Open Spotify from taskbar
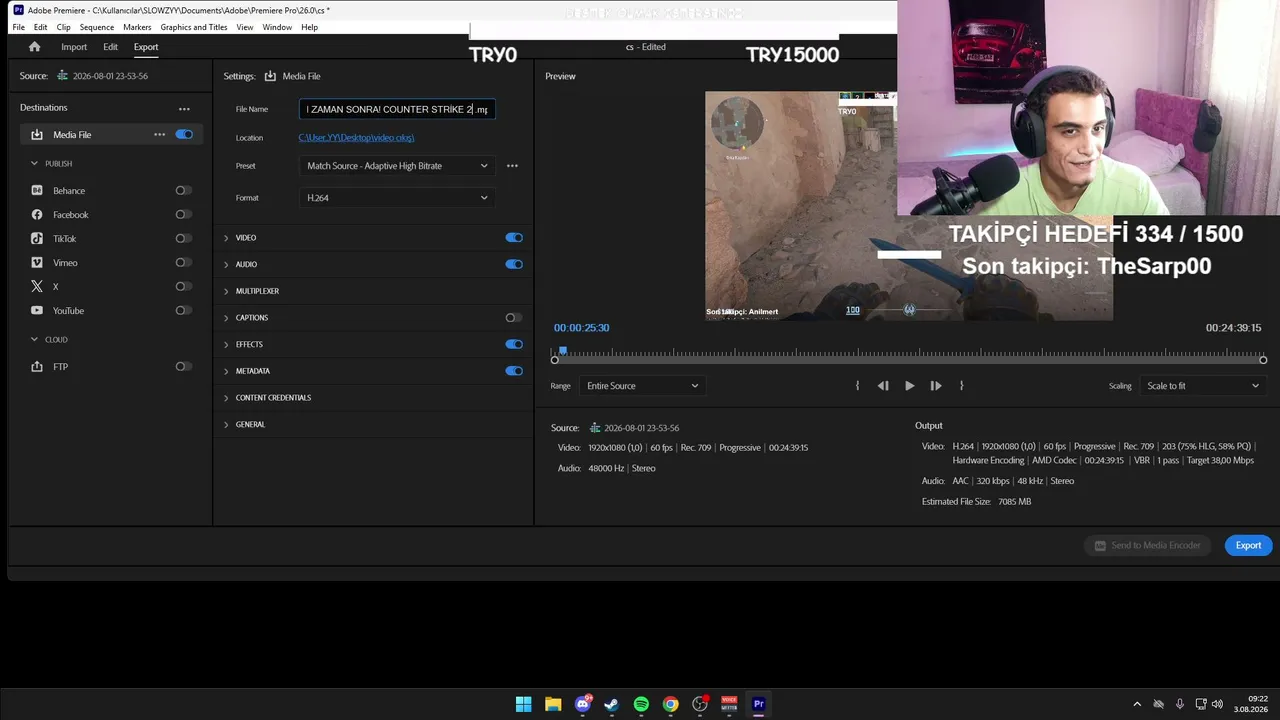This screenshot has width=1280, height=720. click(x=641, y=704)
